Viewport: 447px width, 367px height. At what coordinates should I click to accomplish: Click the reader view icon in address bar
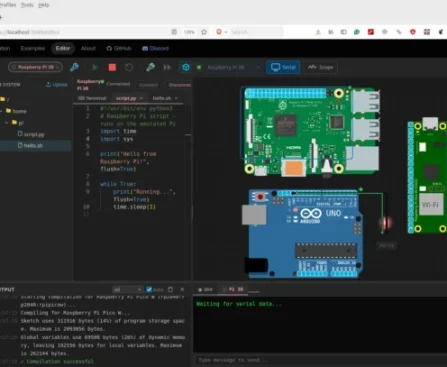(174, 32)
